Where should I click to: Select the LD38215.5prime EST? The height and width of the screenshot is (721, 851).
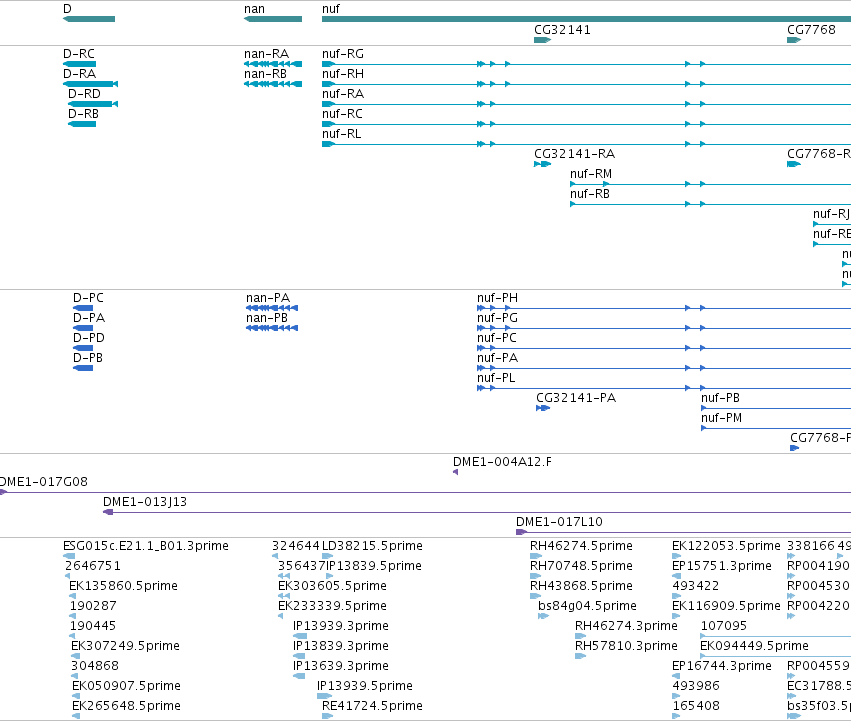click(327, 556)
